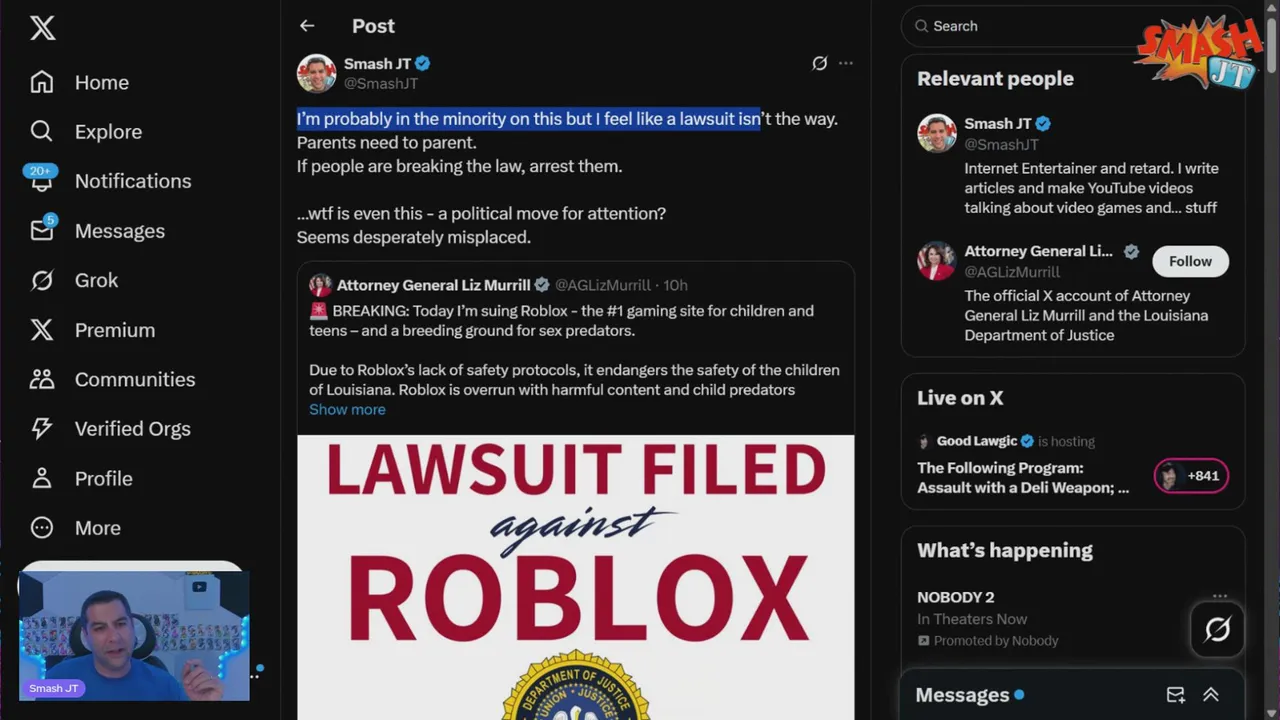
Task: Click the X logo icon
Action: coord(42,28)
